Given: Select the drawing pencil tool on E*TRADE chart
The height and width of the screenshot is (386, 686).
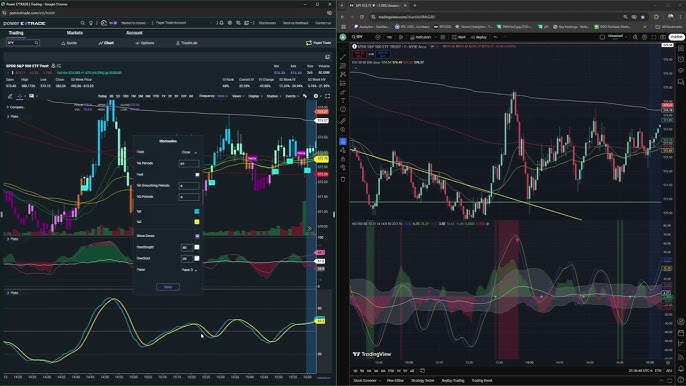Looking at the screenshot, I should 10,96.
